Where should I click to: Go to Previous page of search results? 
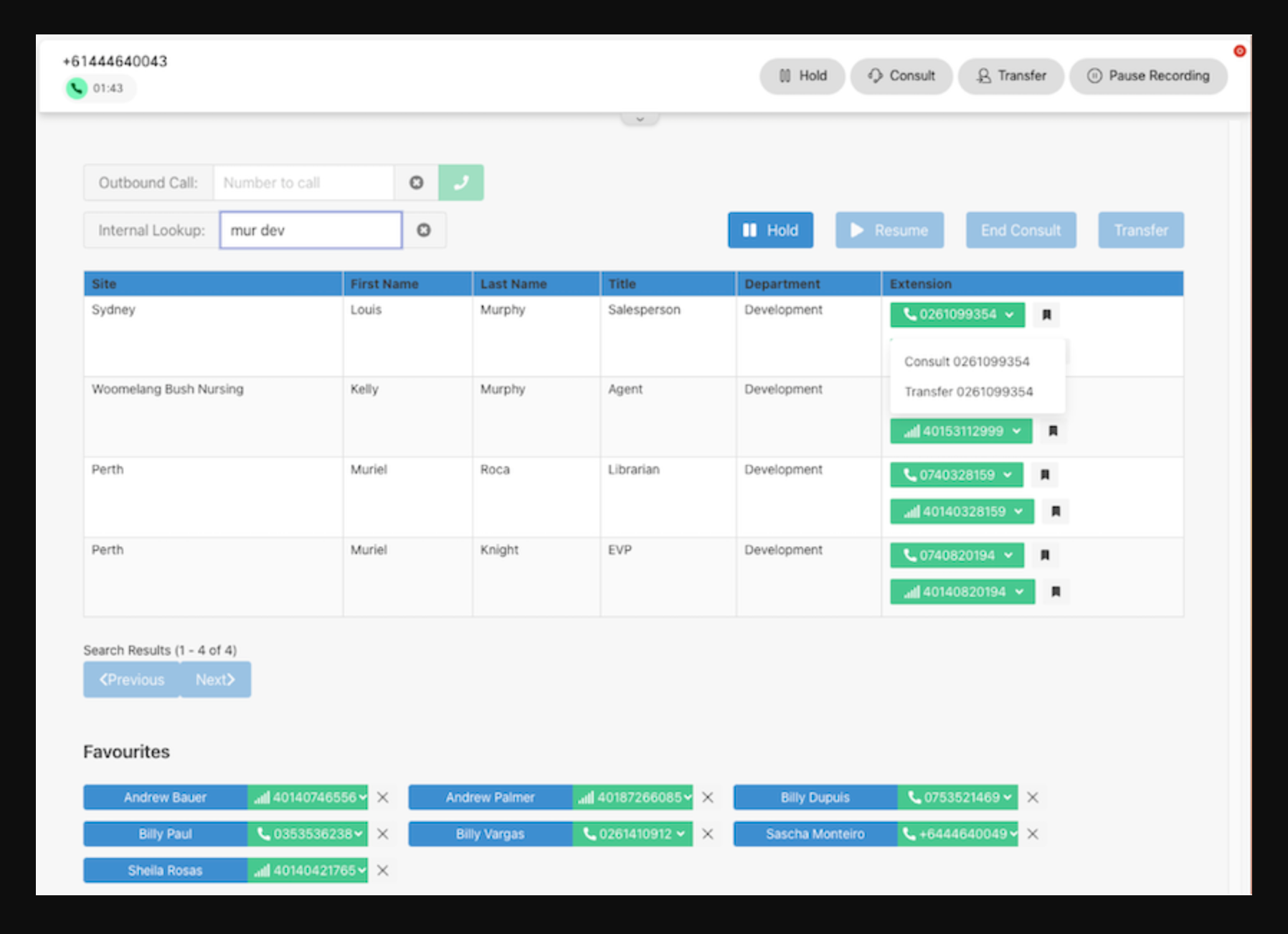[132, 679]
